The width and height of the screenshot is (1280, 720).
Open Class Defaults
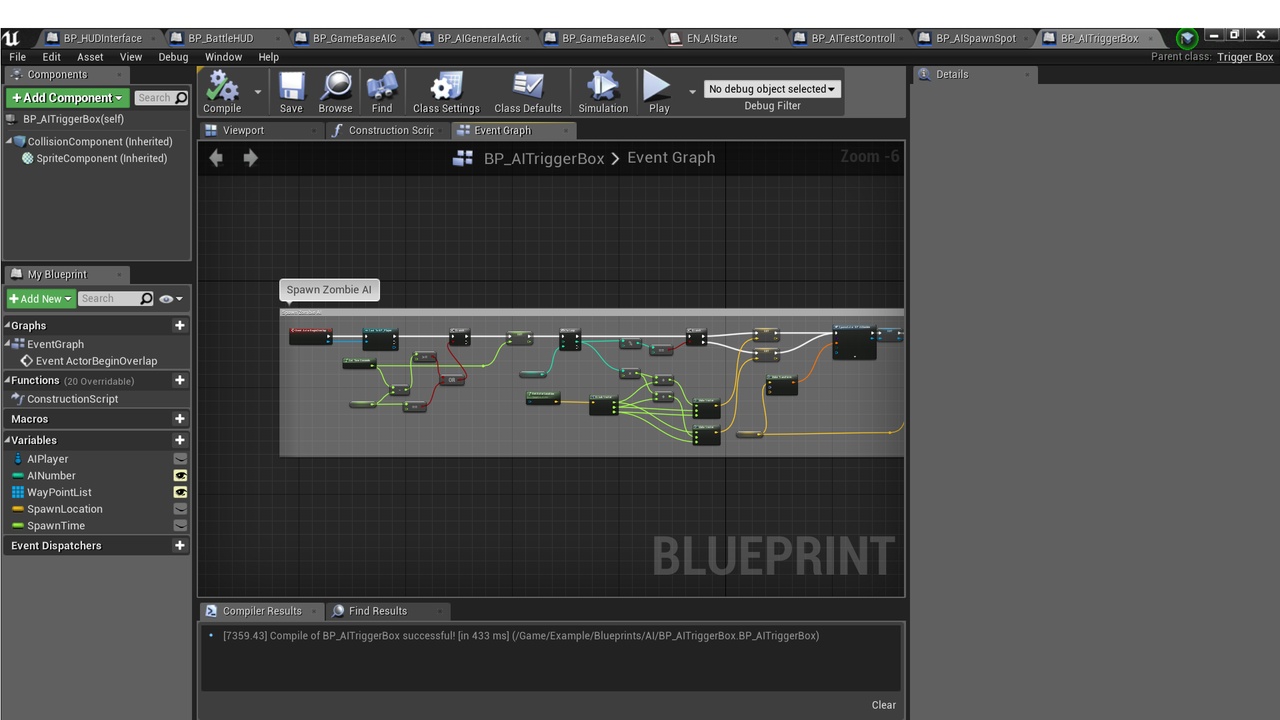pos(527,91)
